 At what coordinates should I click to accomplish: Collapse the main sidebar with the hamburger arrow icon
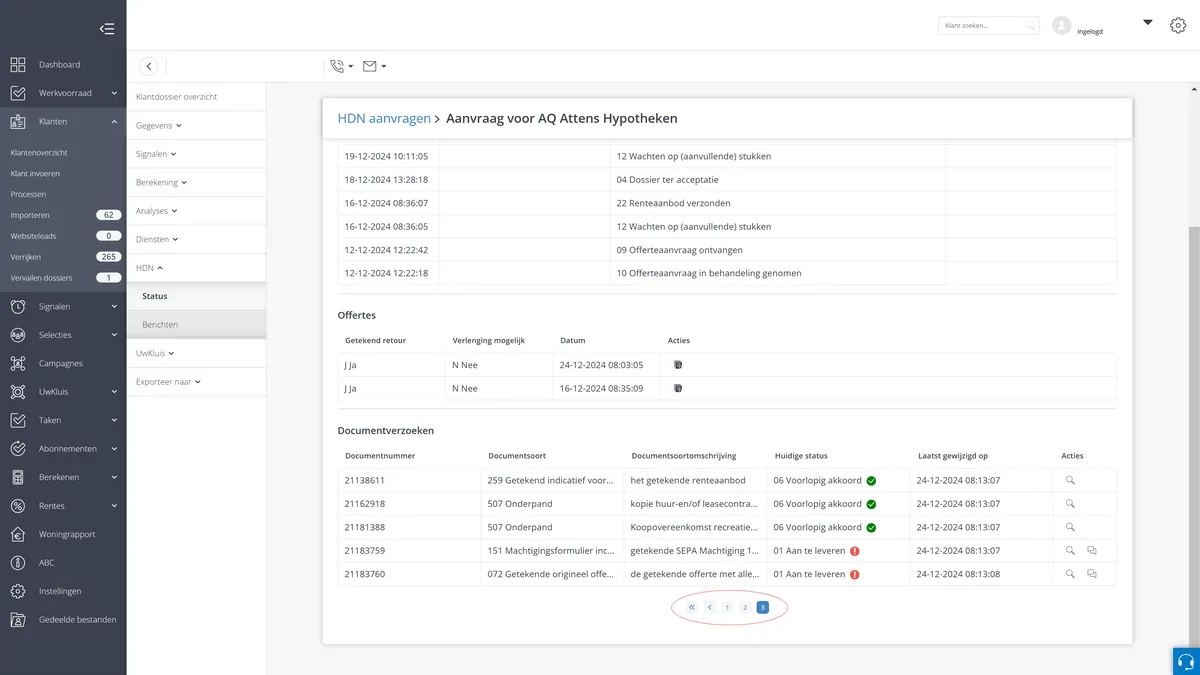[x=106, y=29]
